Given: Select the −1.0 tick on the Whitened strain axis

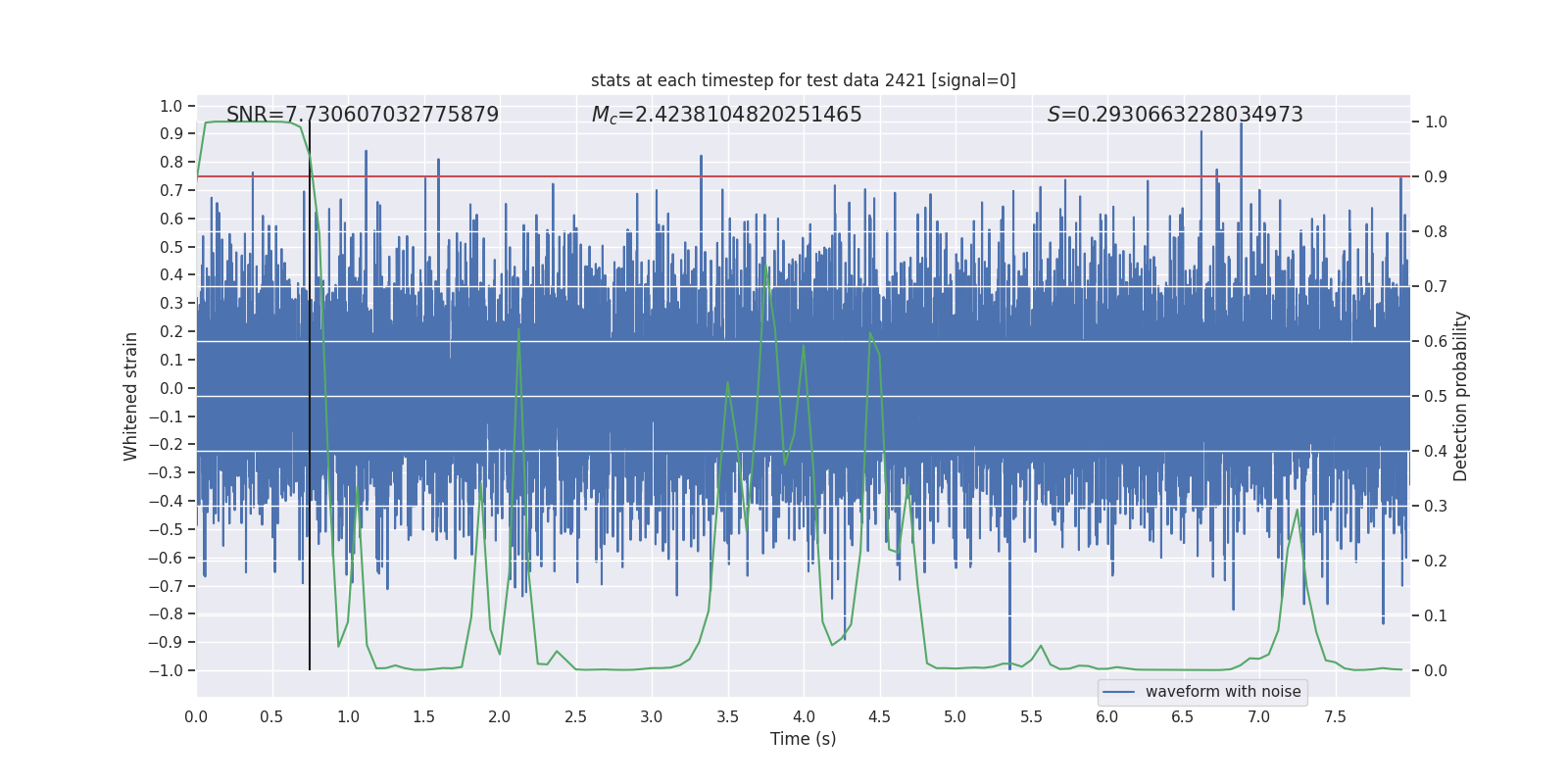Looking at the screenshot, I should [x=166, y=670].
